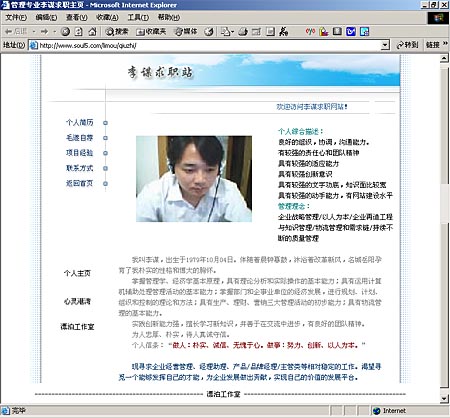Screen dimensions: 450x418
Task: Open the Back button history dropdown arrow
Action: (34, 32)
